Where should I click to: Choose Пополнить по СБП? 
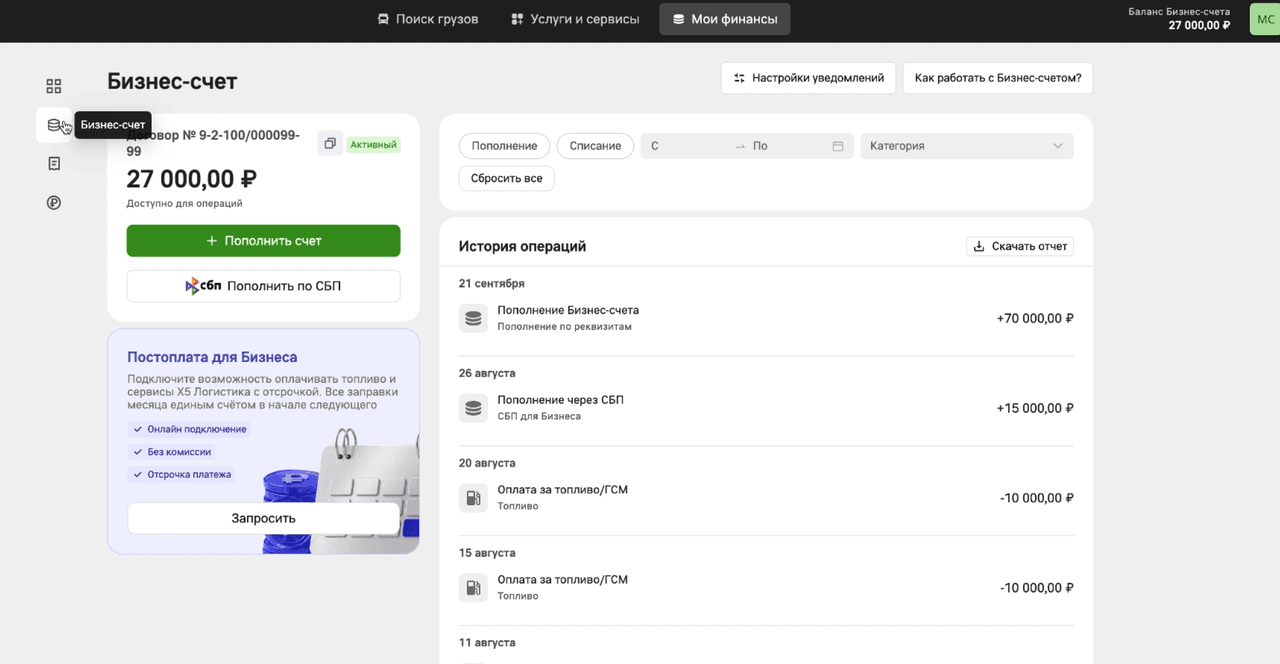click(263, 286)
